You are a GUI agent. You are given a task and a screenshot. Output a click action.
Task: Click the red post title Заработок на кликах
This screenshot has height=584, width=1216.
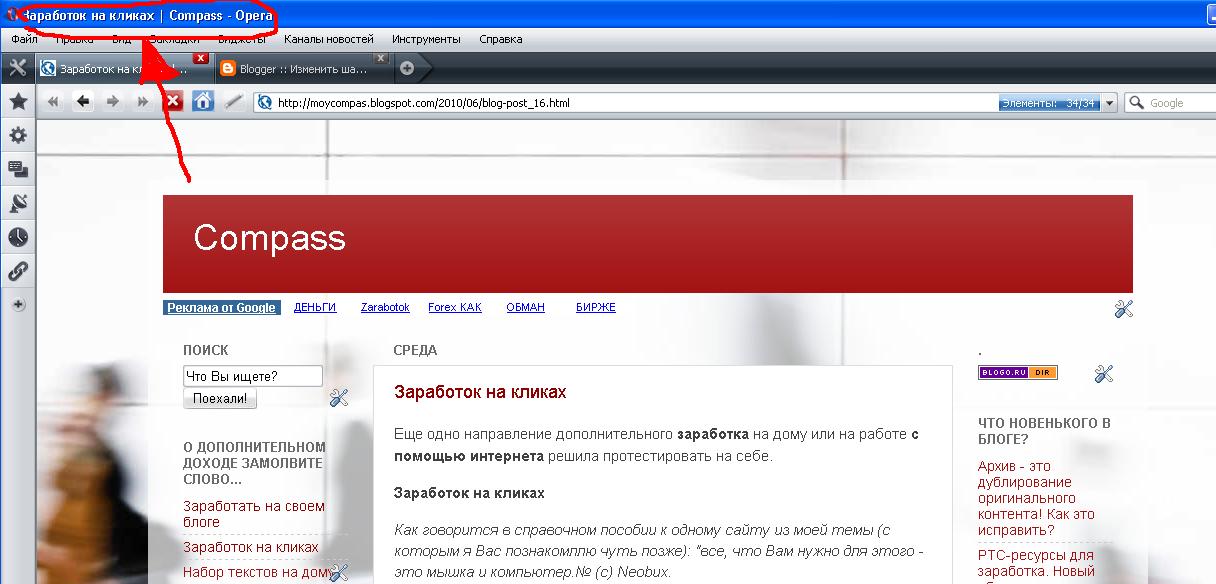pos(480,392)
